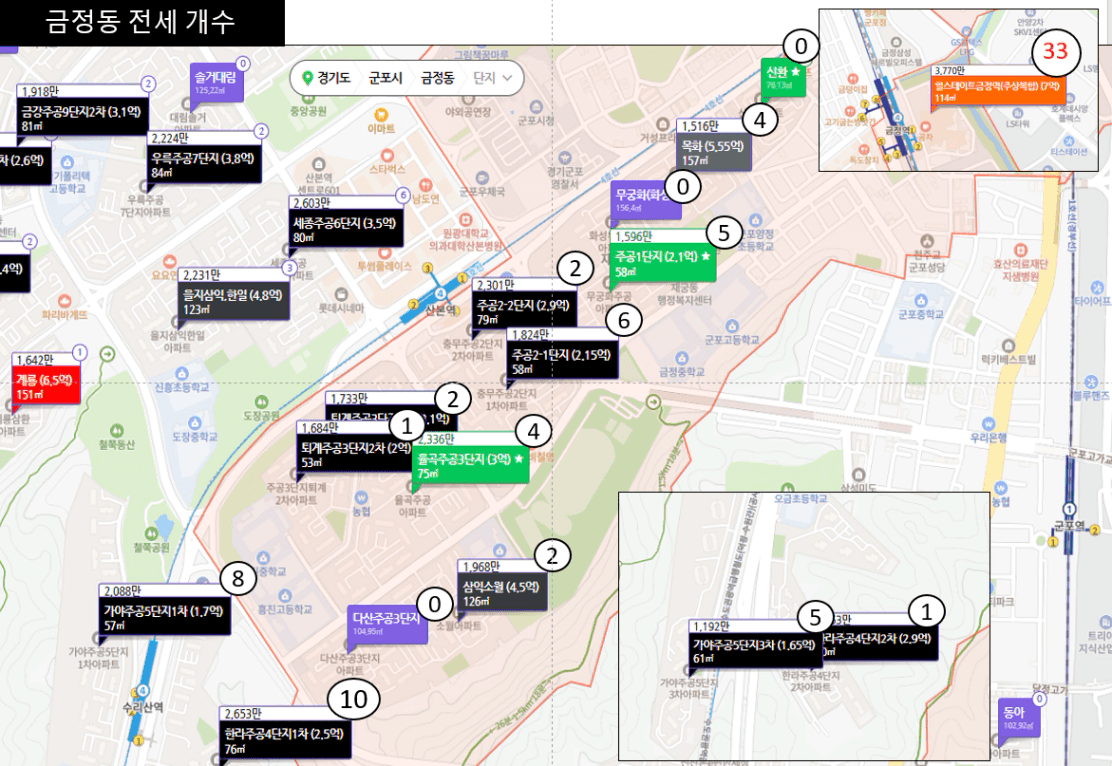Viewport: 1112px width, 766px height.
Task: Open the 퇴계주공3단지2차 marker
Action: 353,448
